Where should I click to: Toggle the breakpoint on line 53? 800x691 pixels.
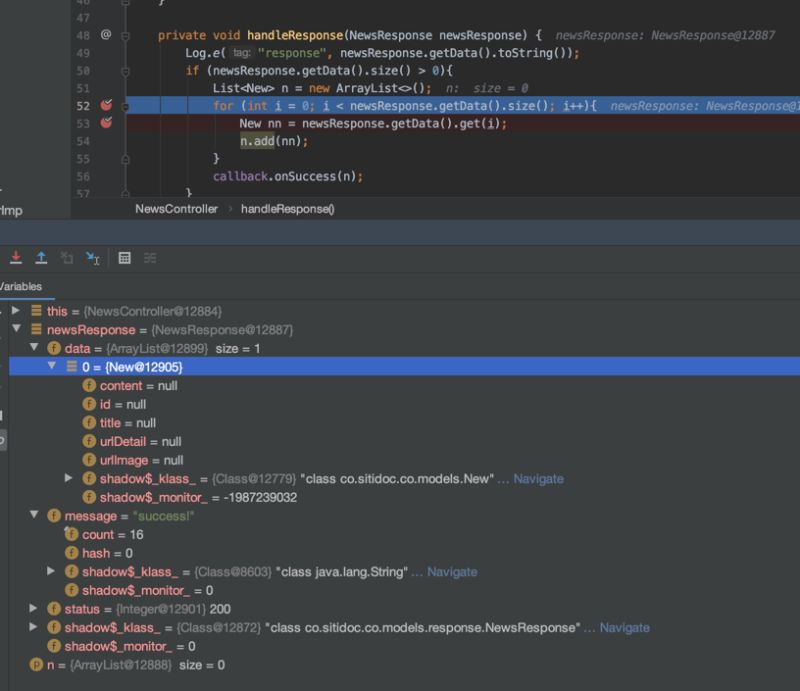pos(106,122)
